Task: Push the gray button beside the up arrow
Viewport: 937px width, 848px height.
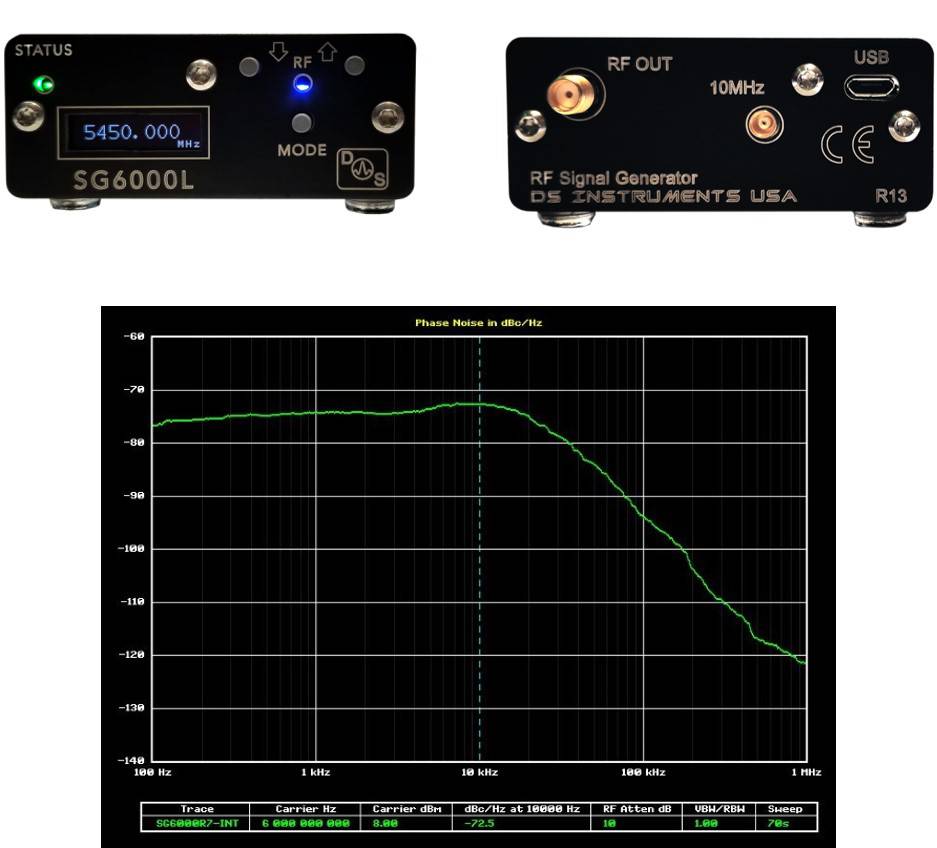Action: [x=354, y=65]
